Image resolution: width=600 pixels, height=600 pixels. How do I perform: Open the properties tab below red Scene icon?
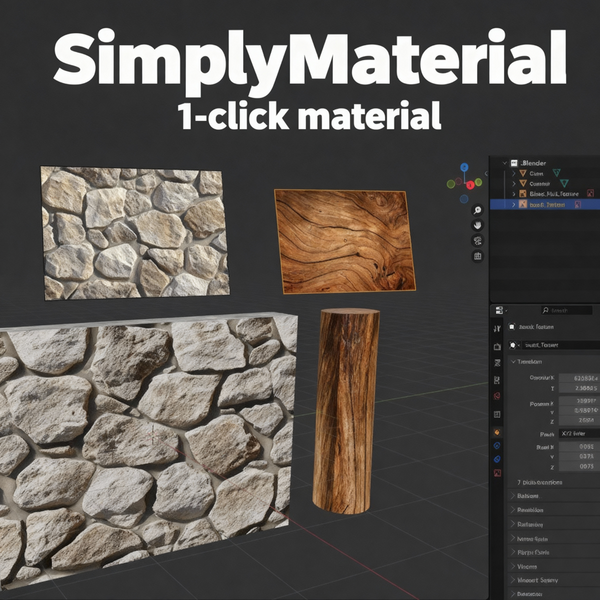[x=497, y=414]
